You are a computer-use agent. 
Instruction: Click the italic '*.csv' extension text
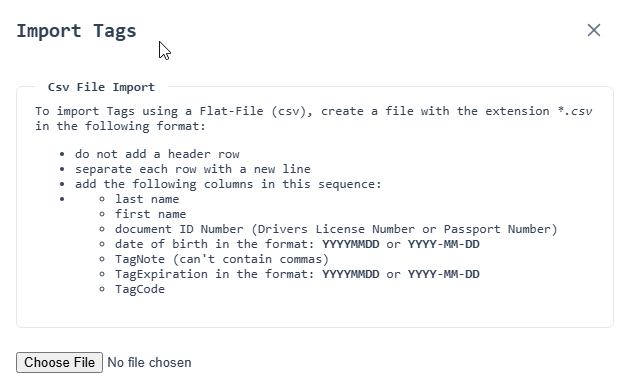(x=575, y=111)
